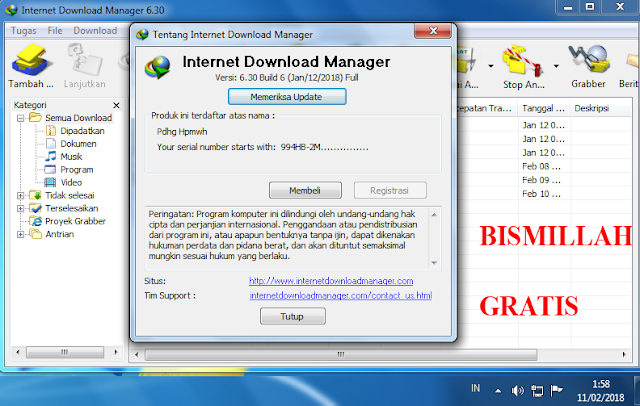Close the Tentang dialog with red X
Screen dimensions: 640x406
[433, 31]
